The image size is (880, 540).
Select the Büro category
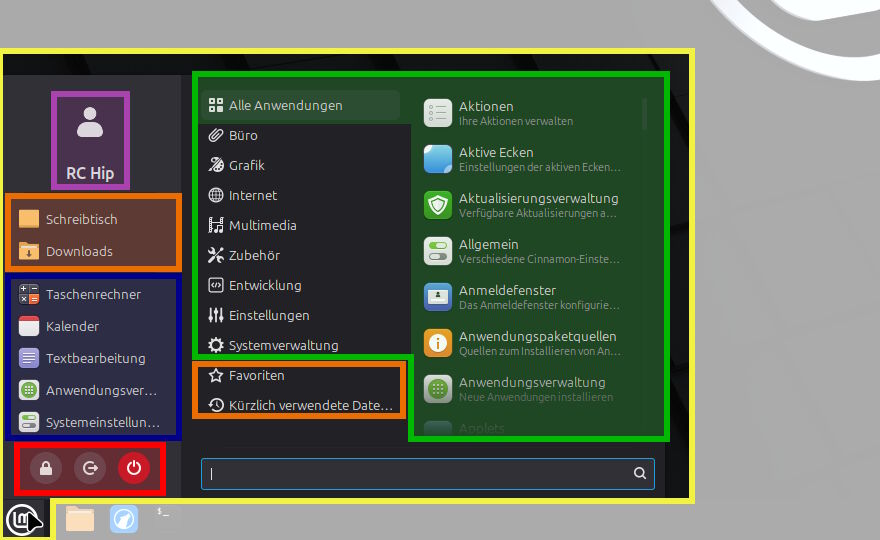(303, 135)
